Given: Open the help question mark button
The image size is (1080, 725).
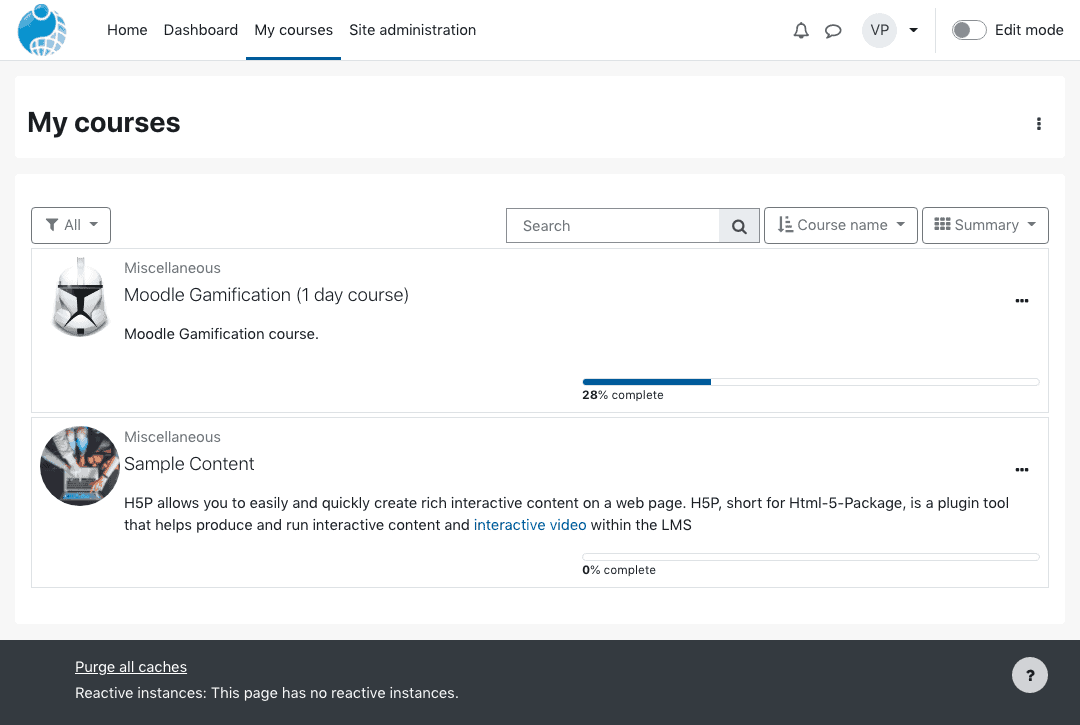Looking at the screenshot, I should [x=1030, y=675].
